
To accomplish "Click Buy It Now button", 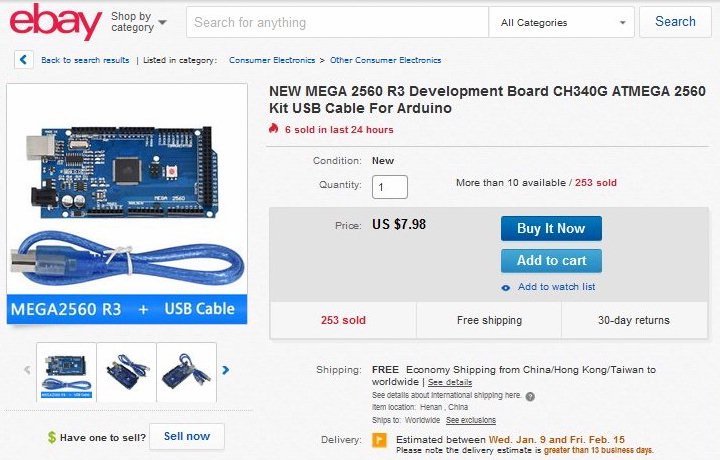I will pos(551,229).
